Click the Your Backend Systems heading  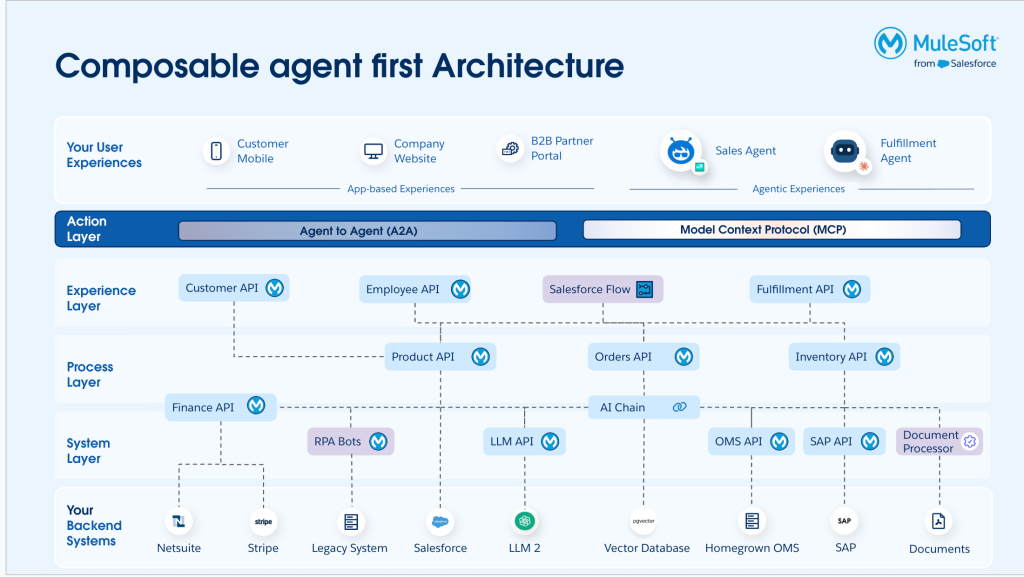point(94,525)
